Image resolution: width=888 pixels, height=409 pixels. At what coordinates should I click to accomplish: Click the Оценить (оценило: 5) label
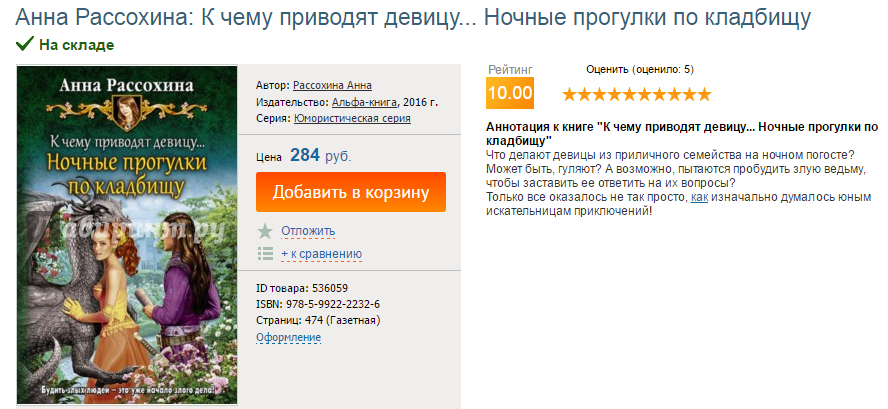click(639, 69)
